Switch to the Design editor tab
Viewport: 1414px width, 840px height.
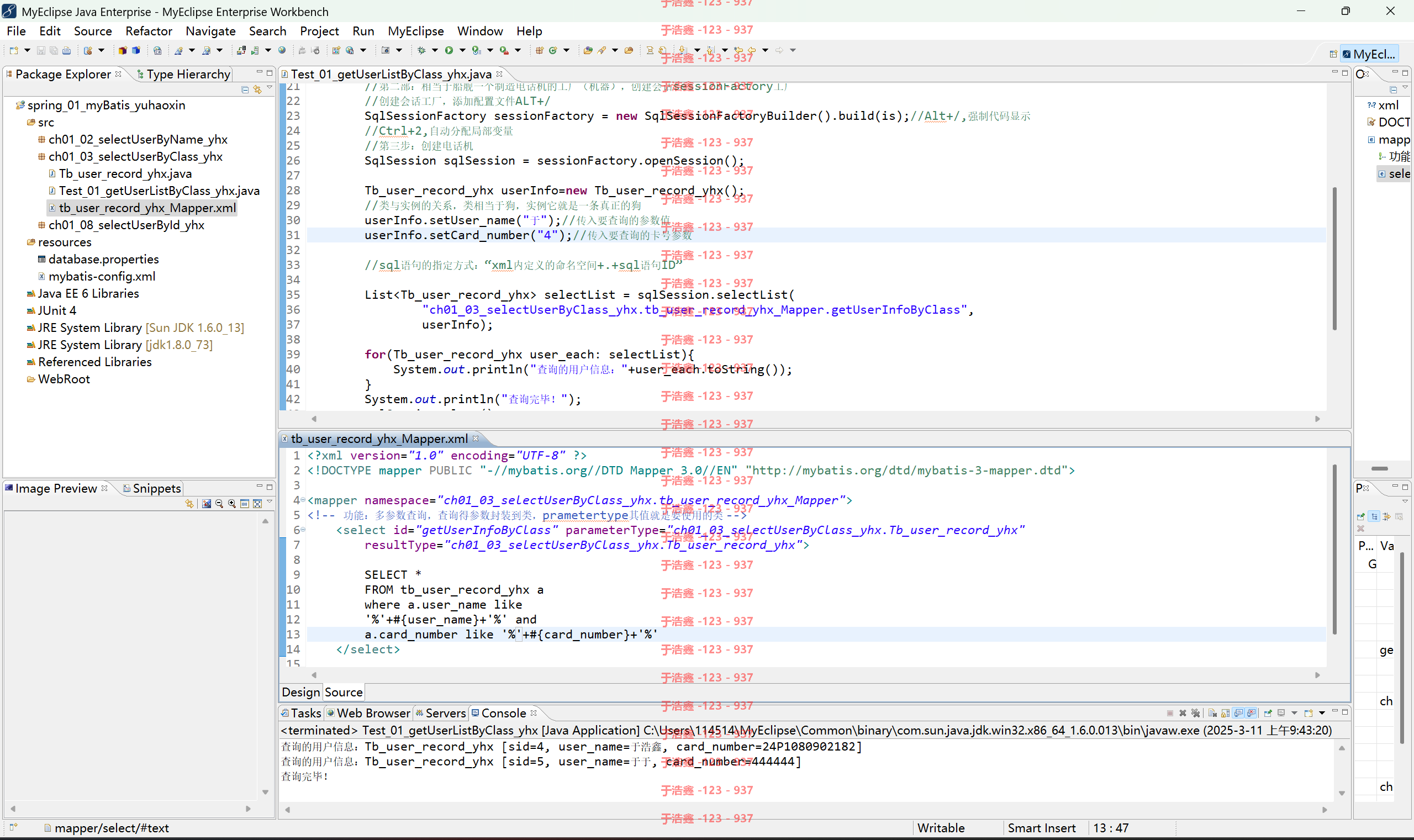(300, 692)
